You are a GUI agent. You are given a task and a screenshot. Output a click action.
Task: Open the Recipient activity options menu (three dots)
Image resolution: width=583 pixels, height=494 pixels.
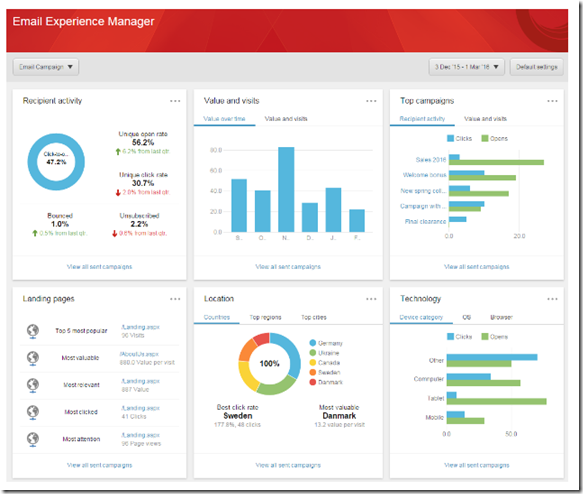point(175,101)
